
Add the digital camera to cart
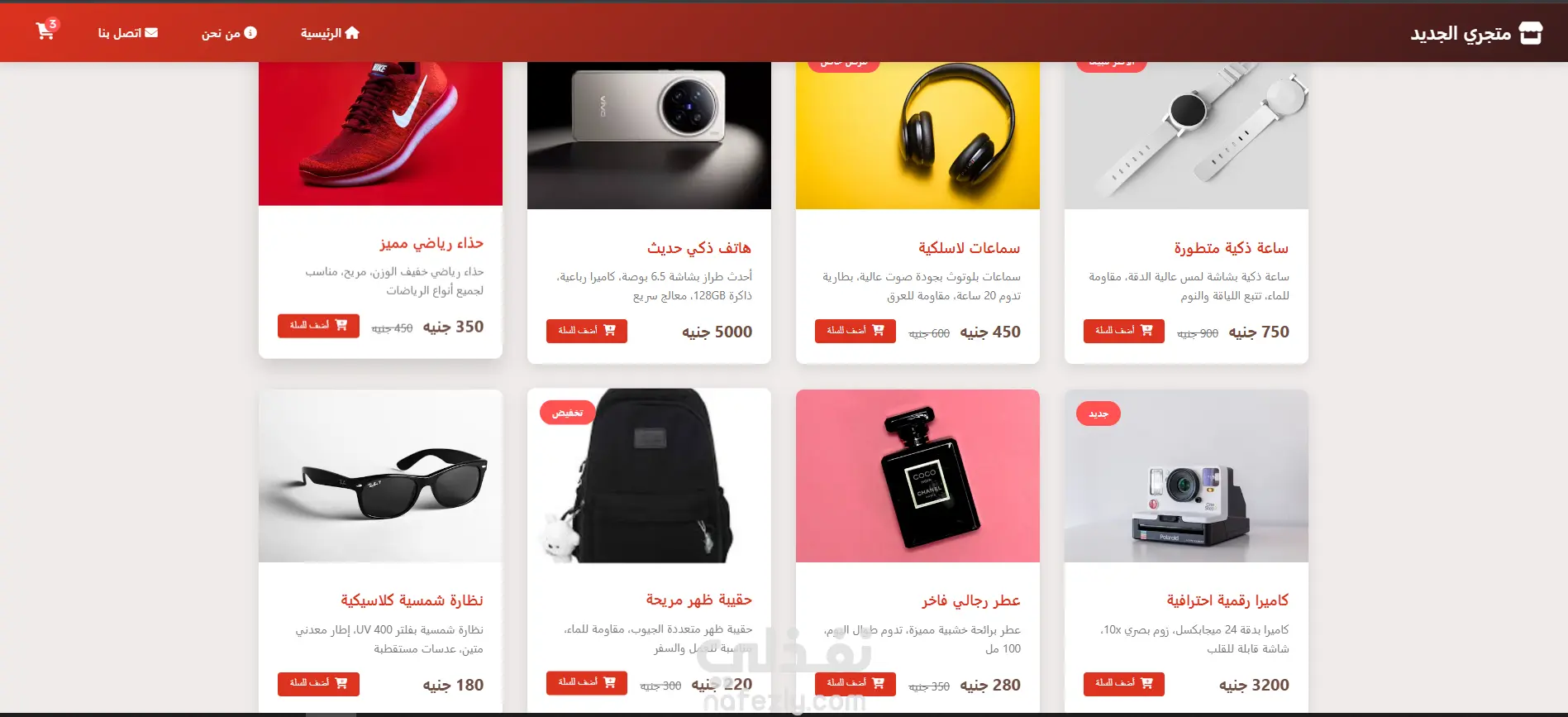[x=1124, y=684]
